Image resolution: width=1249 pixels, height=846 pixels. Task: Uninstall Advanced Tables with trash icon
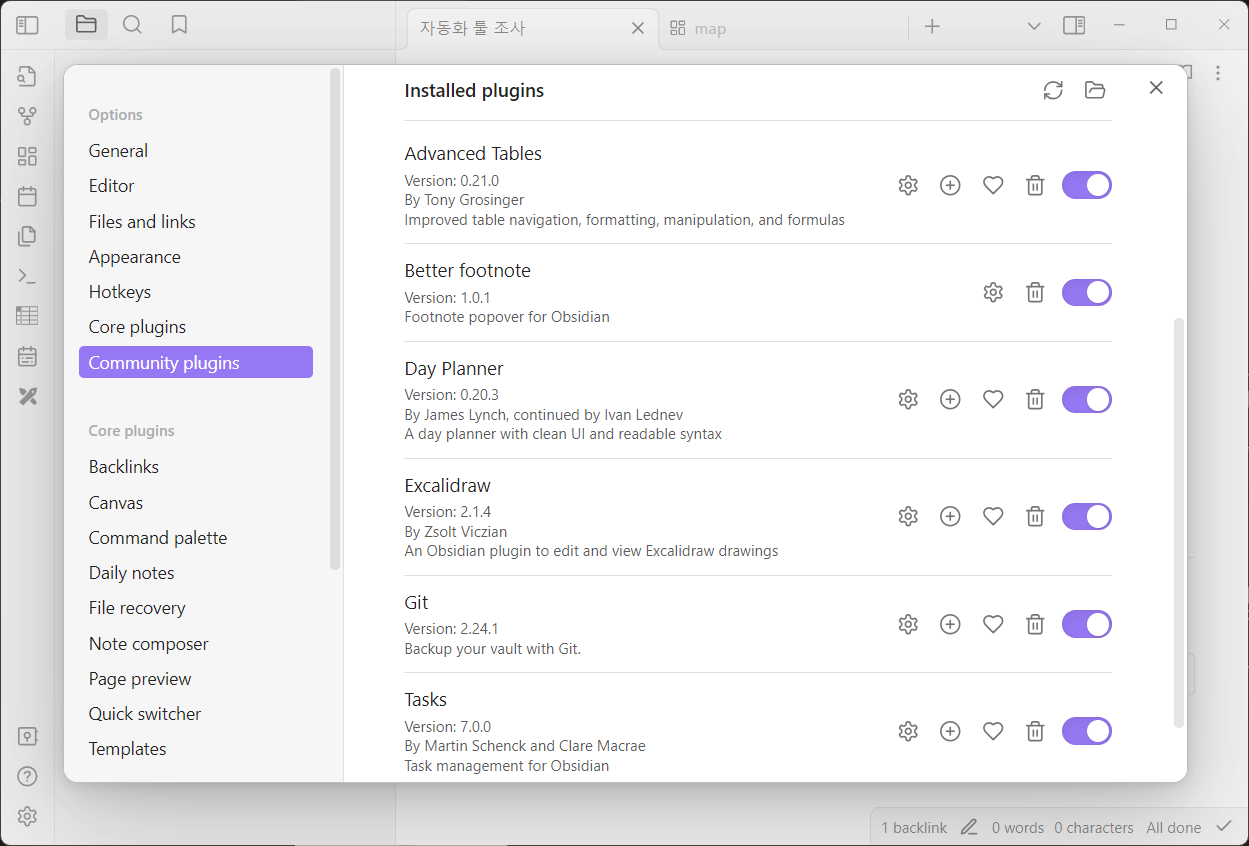tap(1035, 185)
